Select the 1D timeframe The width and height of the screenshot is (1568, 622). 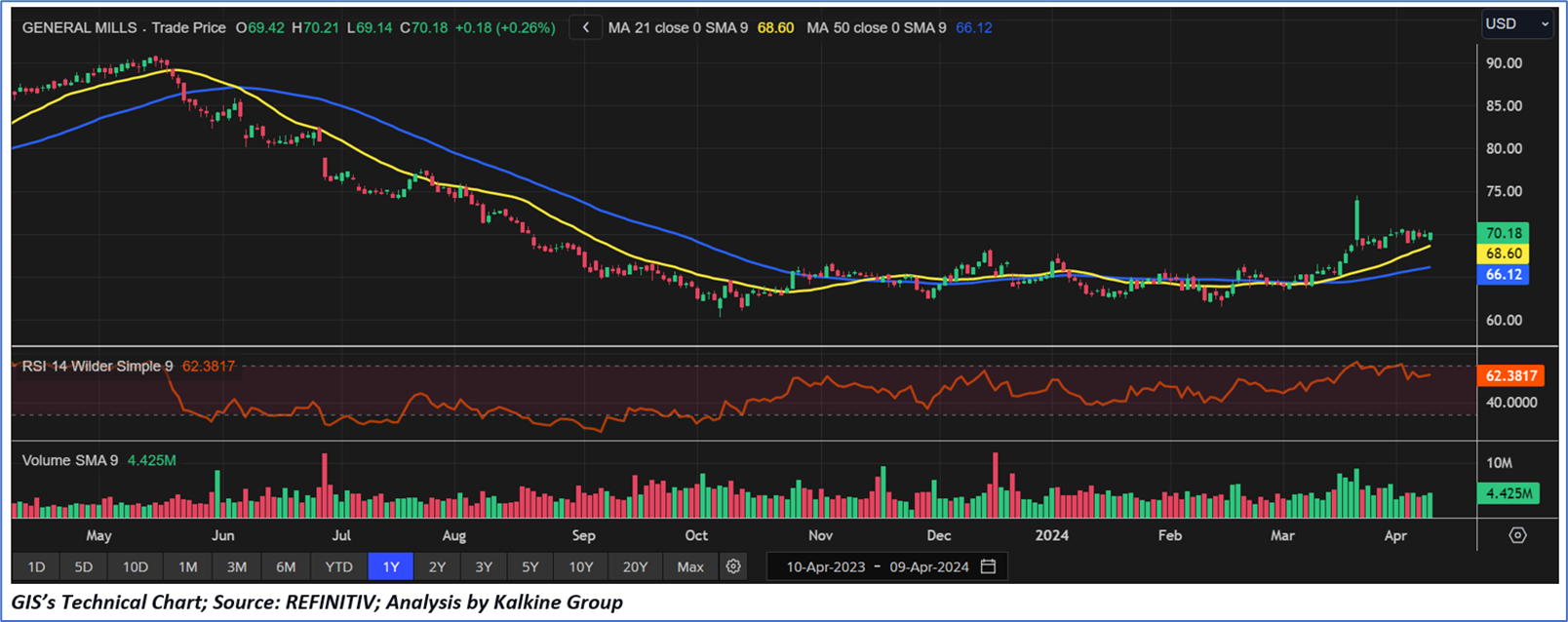tap(36, 566)
